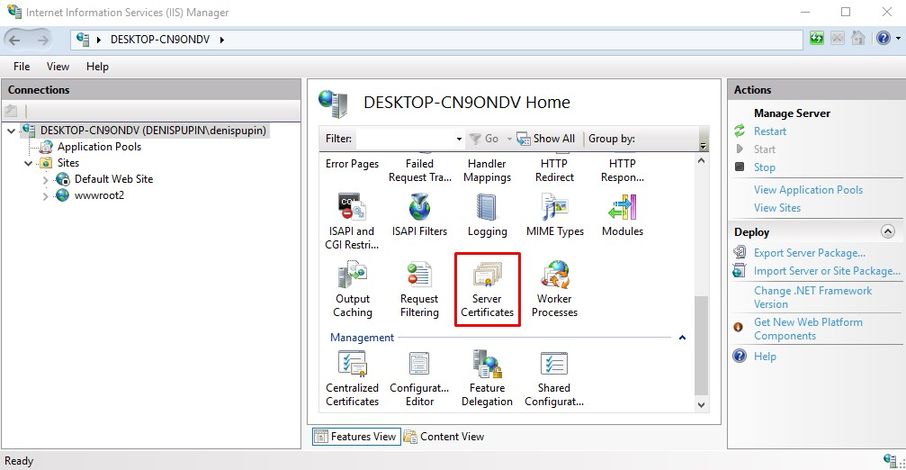The width and height of the screenshot is (906, 470).
Task: Collapse the Sites tree node
Action: point(28,163)
